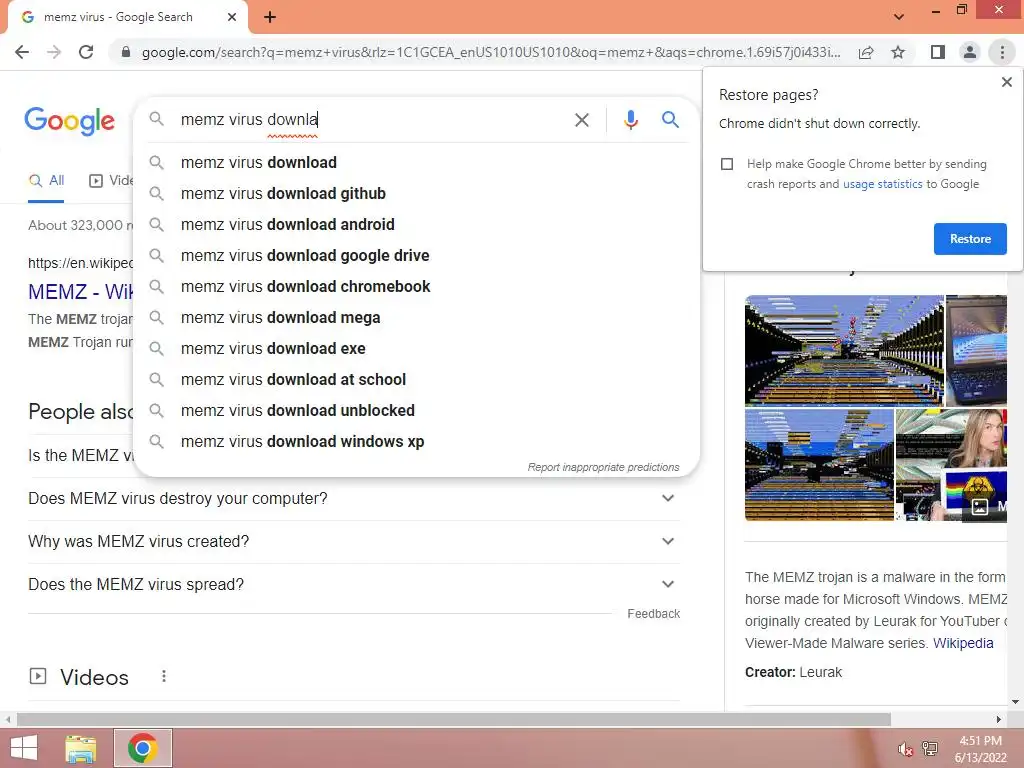
Task: Select suggestion 'memz virus download windows xp'
Action: (417, 441)
